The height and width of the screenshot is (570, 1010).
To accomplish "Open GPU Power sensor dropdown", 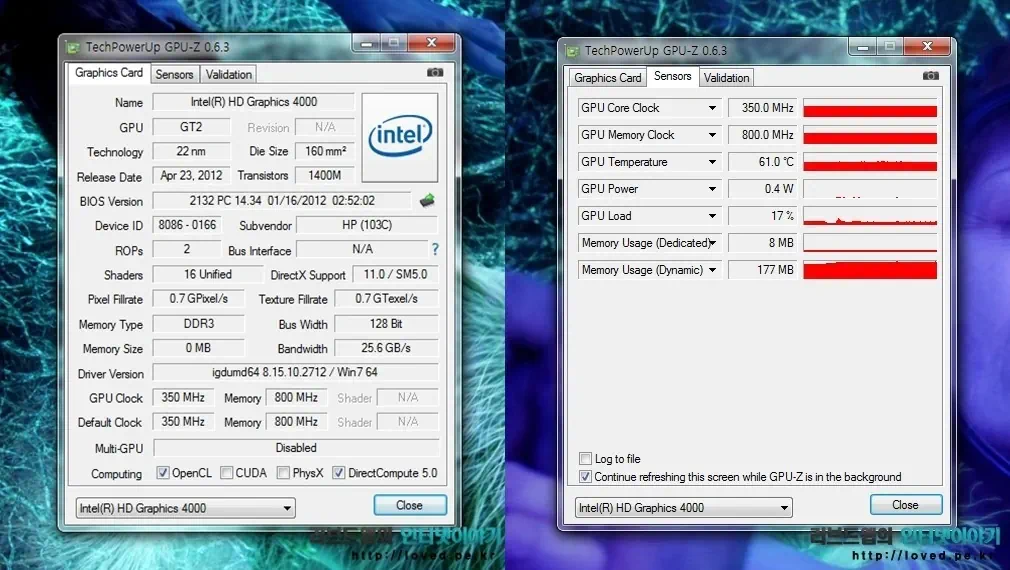I will pos(712,189).
